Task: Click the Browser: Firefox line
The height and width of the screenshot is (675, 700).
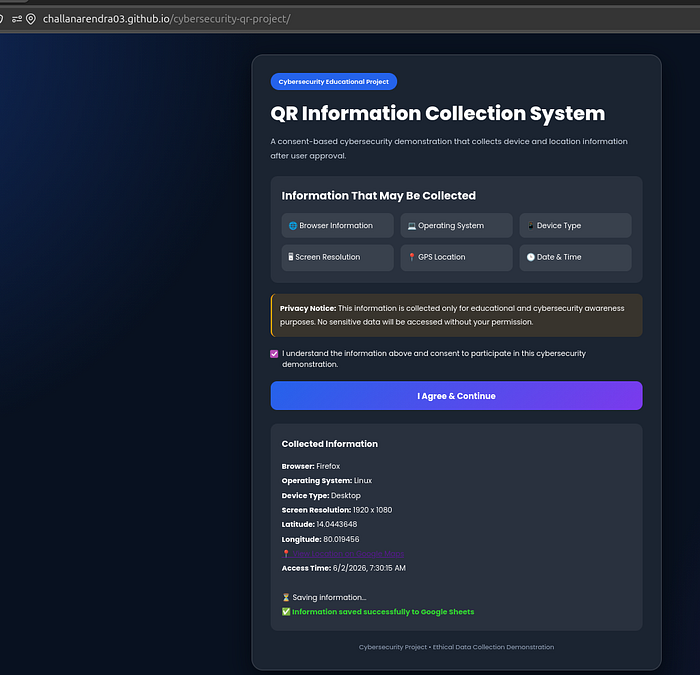Action: coord(311,466)
